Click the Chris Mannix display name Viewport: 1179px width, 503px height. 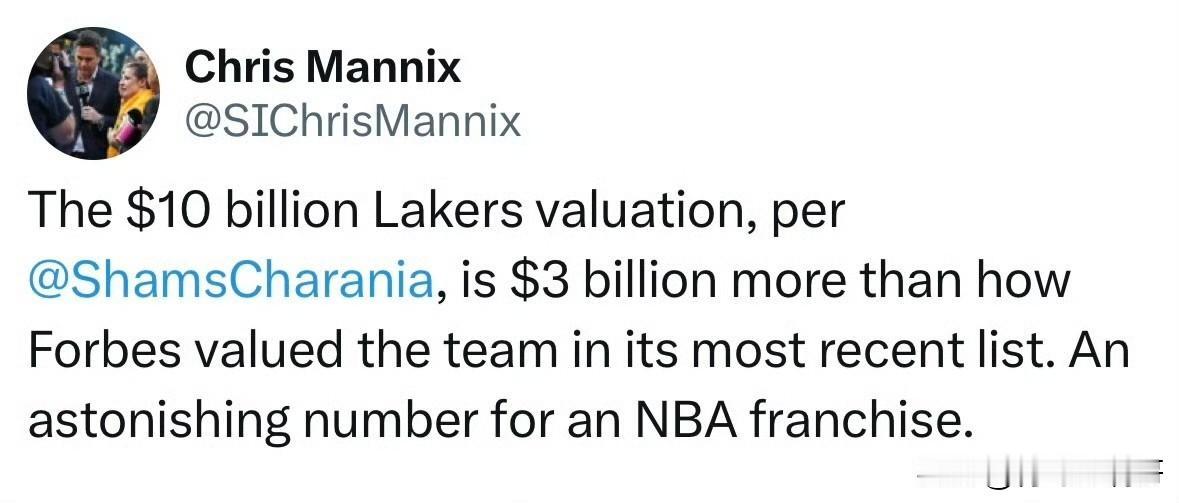tap(323, 68)
